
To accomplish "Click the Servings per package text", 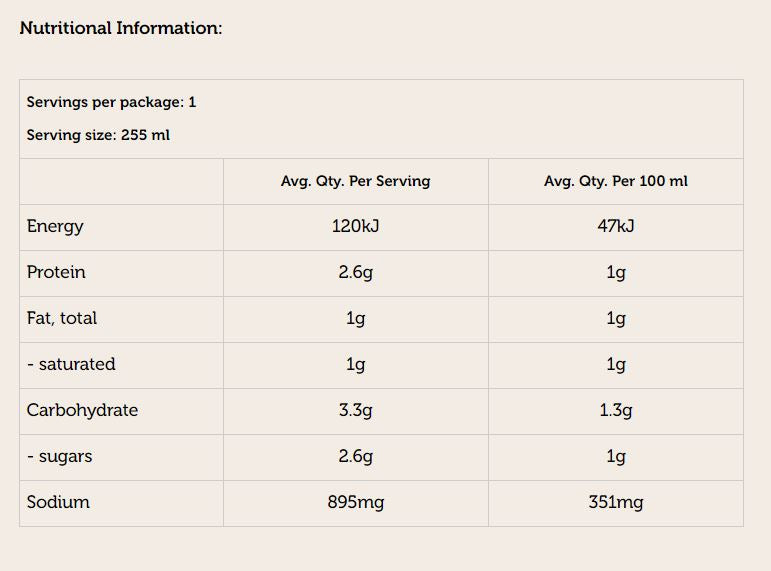I will click(x=111, y=102).
